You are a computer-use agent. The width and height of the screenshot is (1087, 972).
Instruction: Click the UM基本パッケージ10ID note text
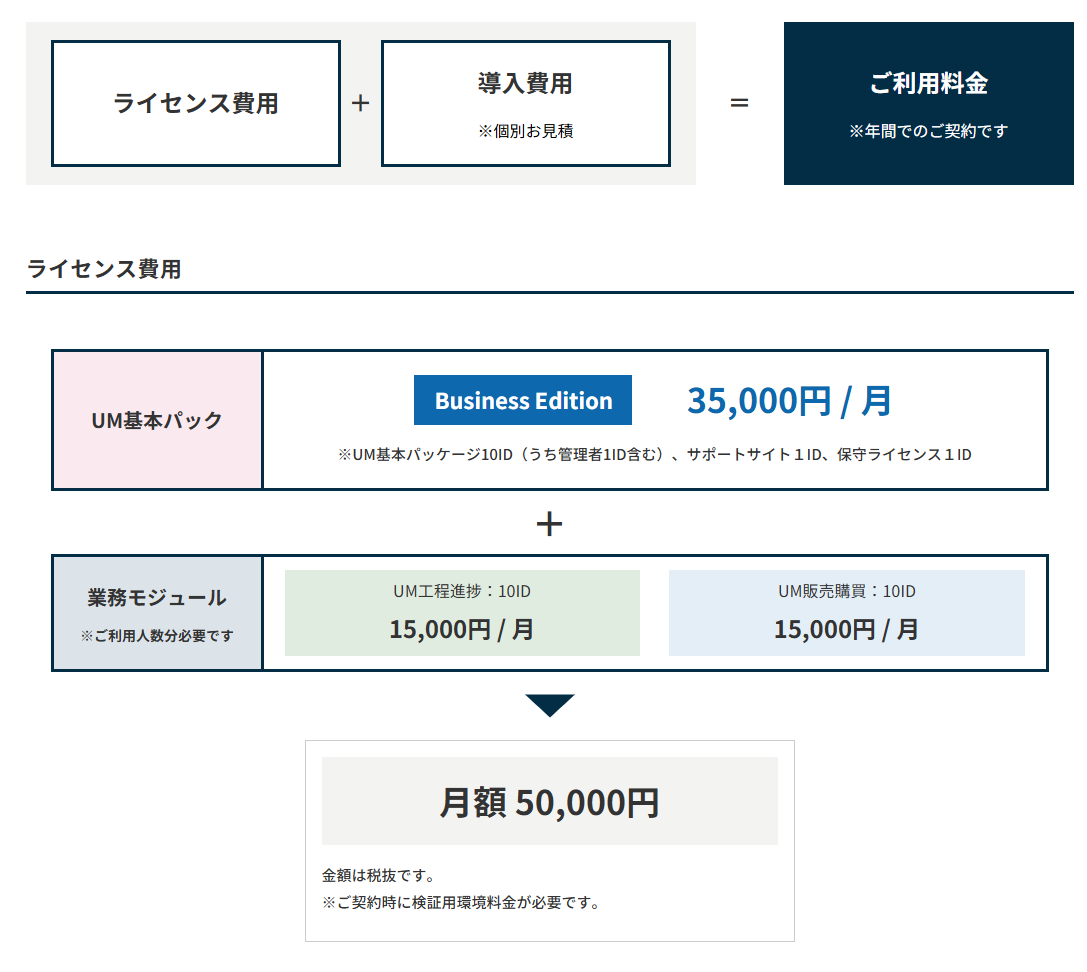(655, 455)
